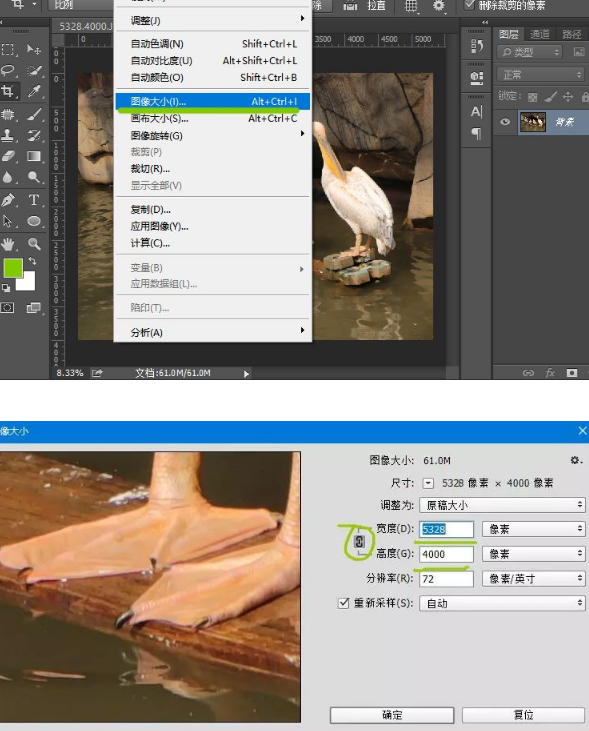Open the layer filter type dropdown
The height and width of the screenshot is (731, 589).
[x=530, y=52]
